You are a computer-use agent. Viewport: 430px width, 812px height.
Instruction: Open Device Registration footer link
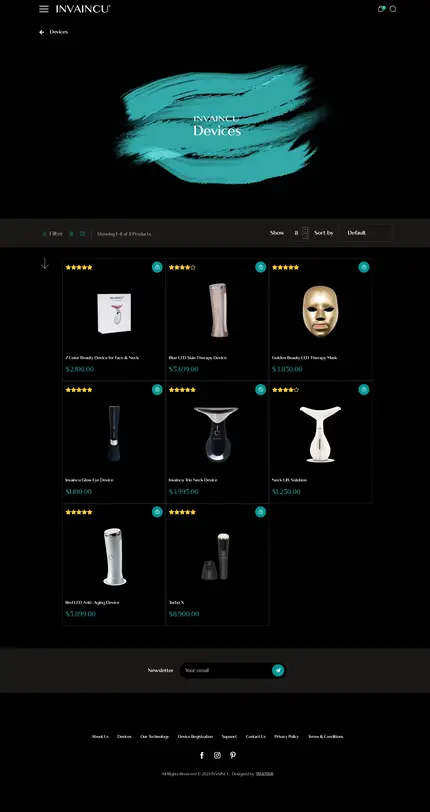pos(195,736)
